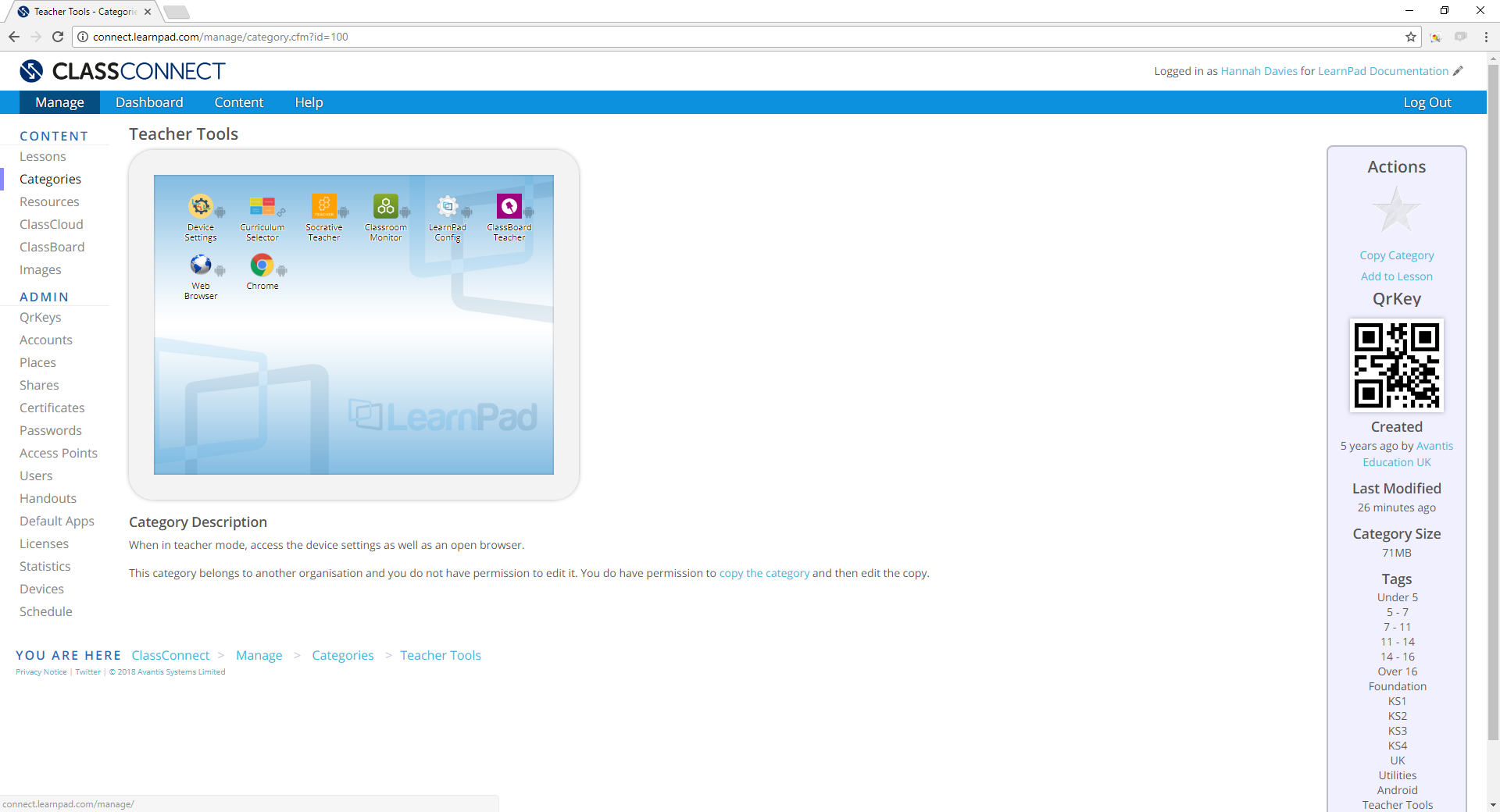This screenshot has height=812, width=1500.
Task: Open LearnPad Config app icon
Action: 448,206
